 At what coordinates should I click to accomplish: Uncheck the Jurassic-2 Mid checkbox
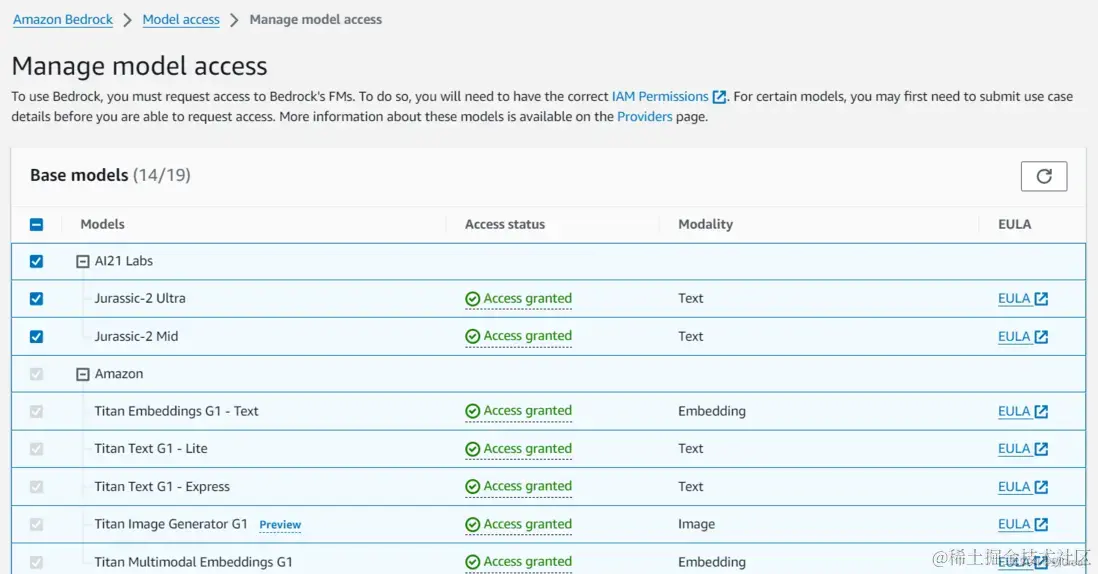[x=37, y=337]
